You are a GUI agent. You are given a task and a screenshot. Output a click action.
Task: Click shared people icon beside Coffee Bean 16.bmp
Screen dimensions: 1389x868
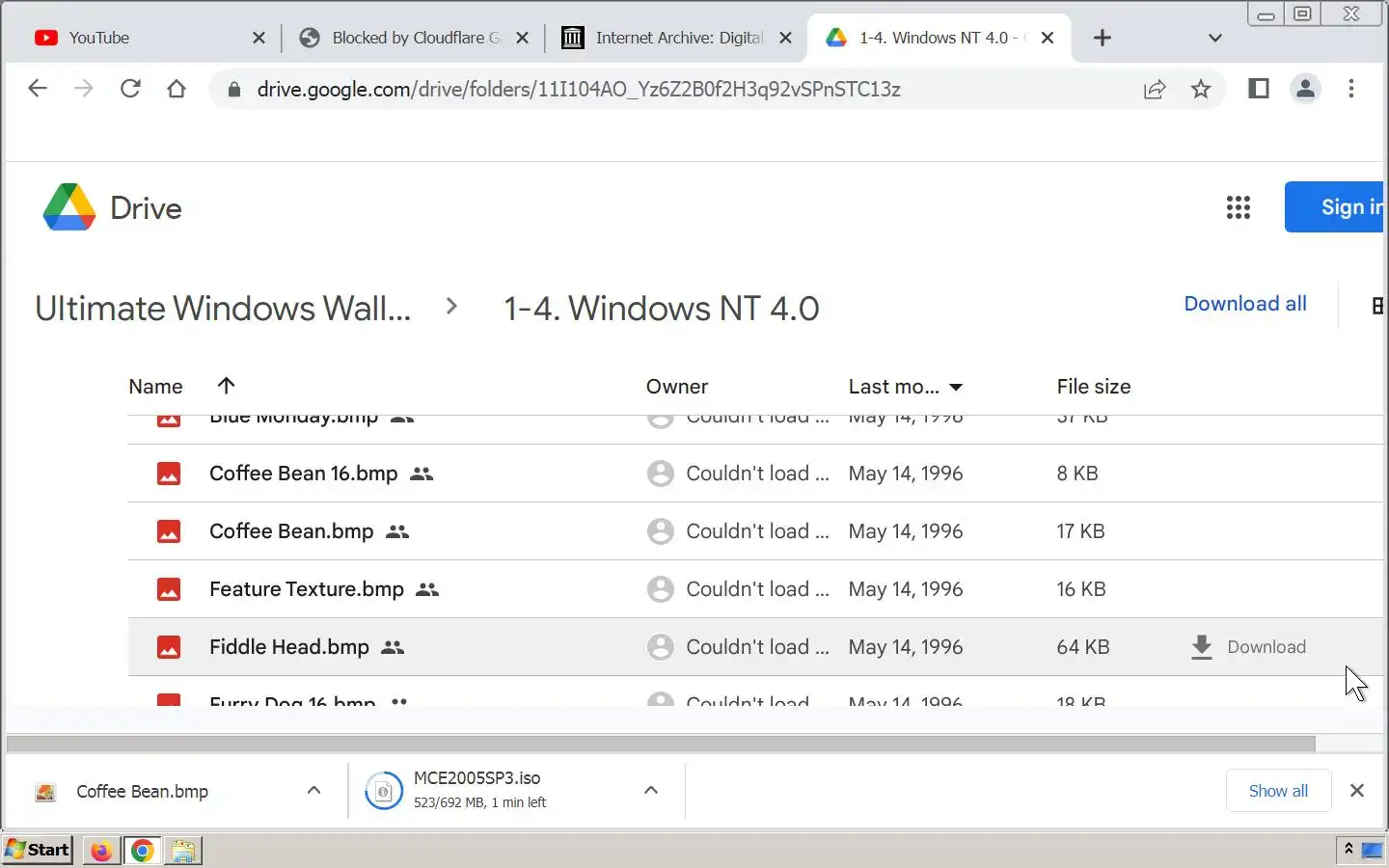point(422,474)
